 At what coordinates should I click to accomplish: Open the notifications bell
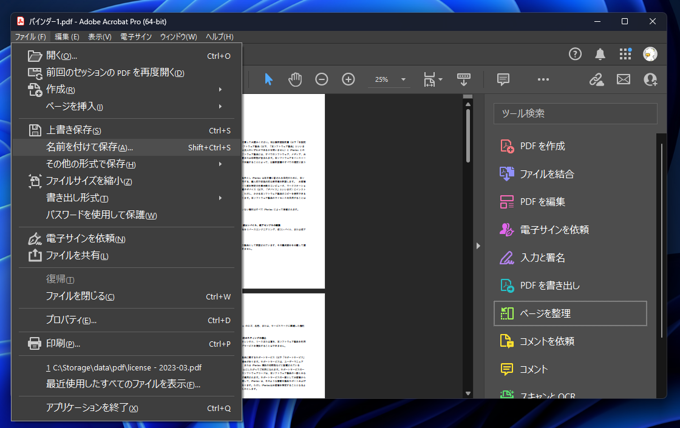pos(600,54)
